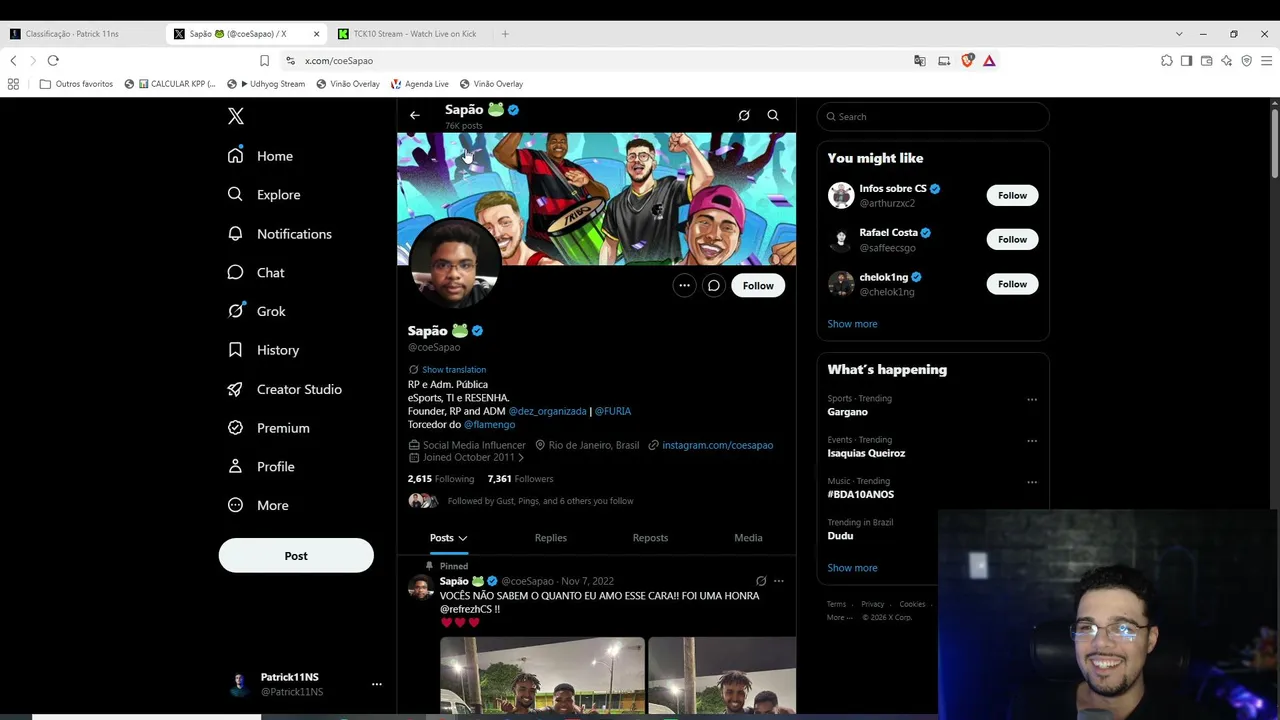The height and width of the screenshot is (720, 1280).
Task: Click the translate page icon in the address bar
Action: [920, 61]
